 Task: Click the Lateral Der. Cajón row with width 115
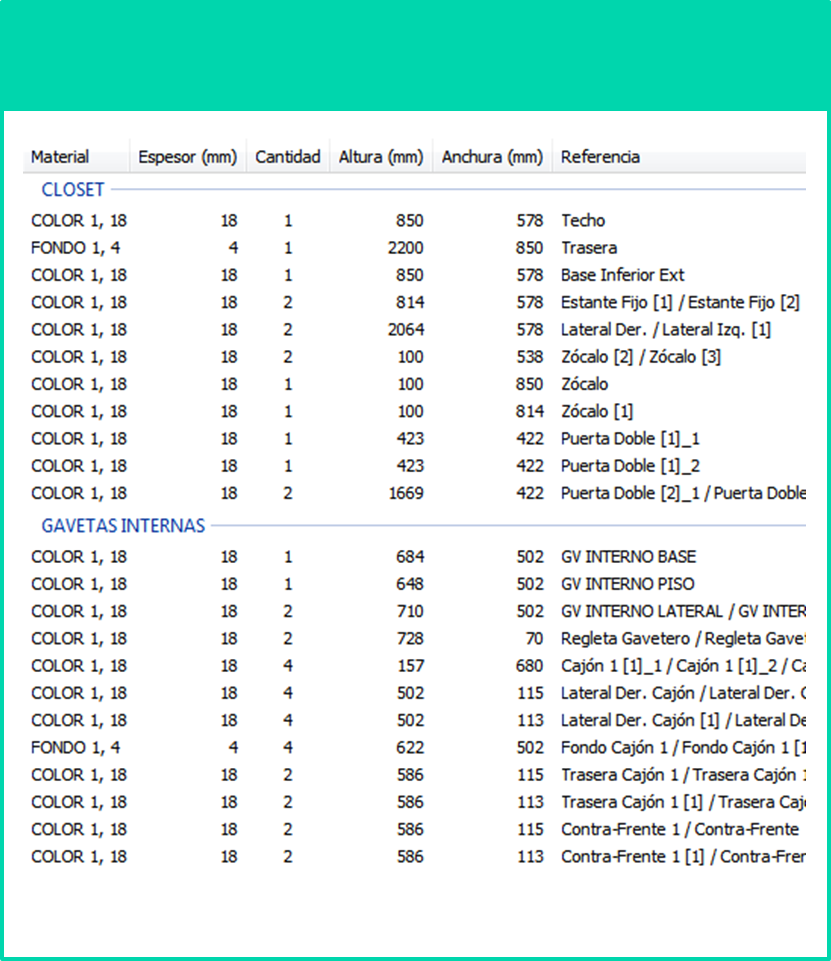coord(414,693)
